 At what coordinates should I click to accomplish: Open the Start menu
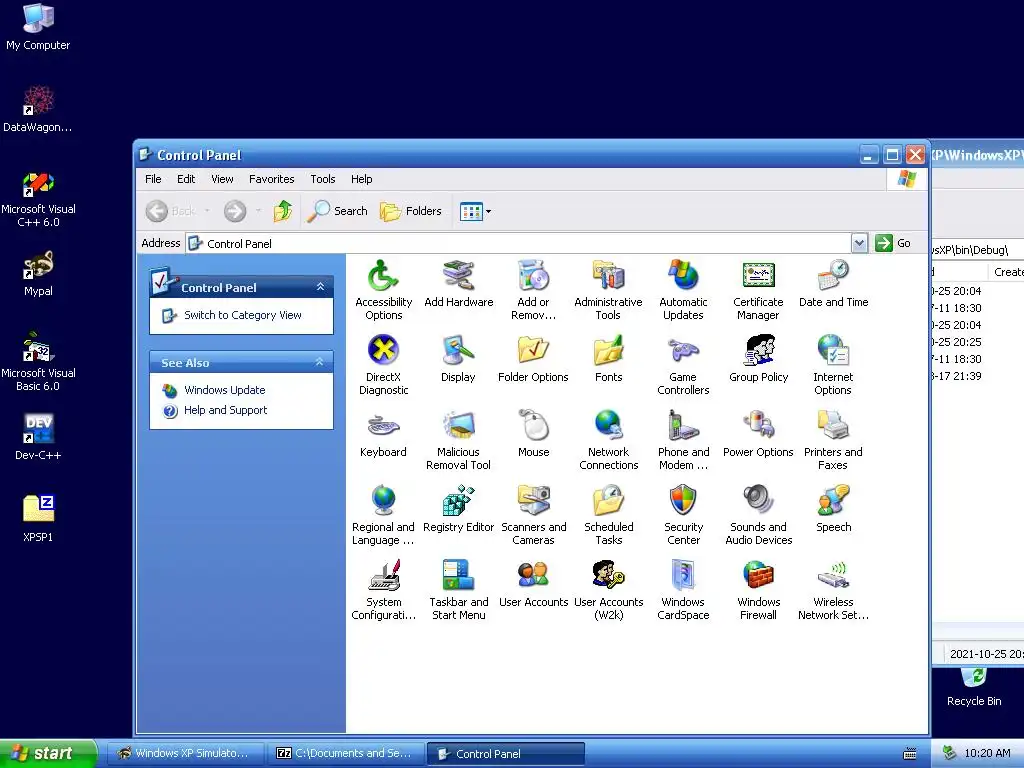48,754
